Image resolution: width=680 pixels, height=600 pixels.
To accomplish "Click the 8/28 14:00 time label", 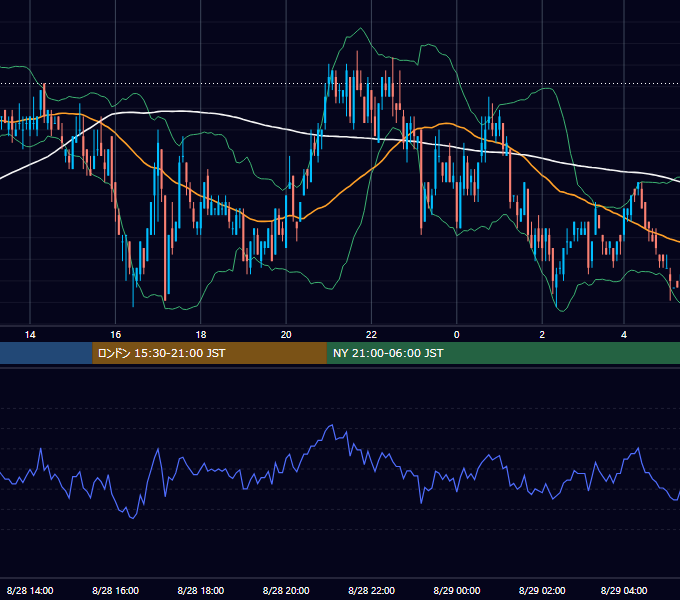I will tap(30, 590).
